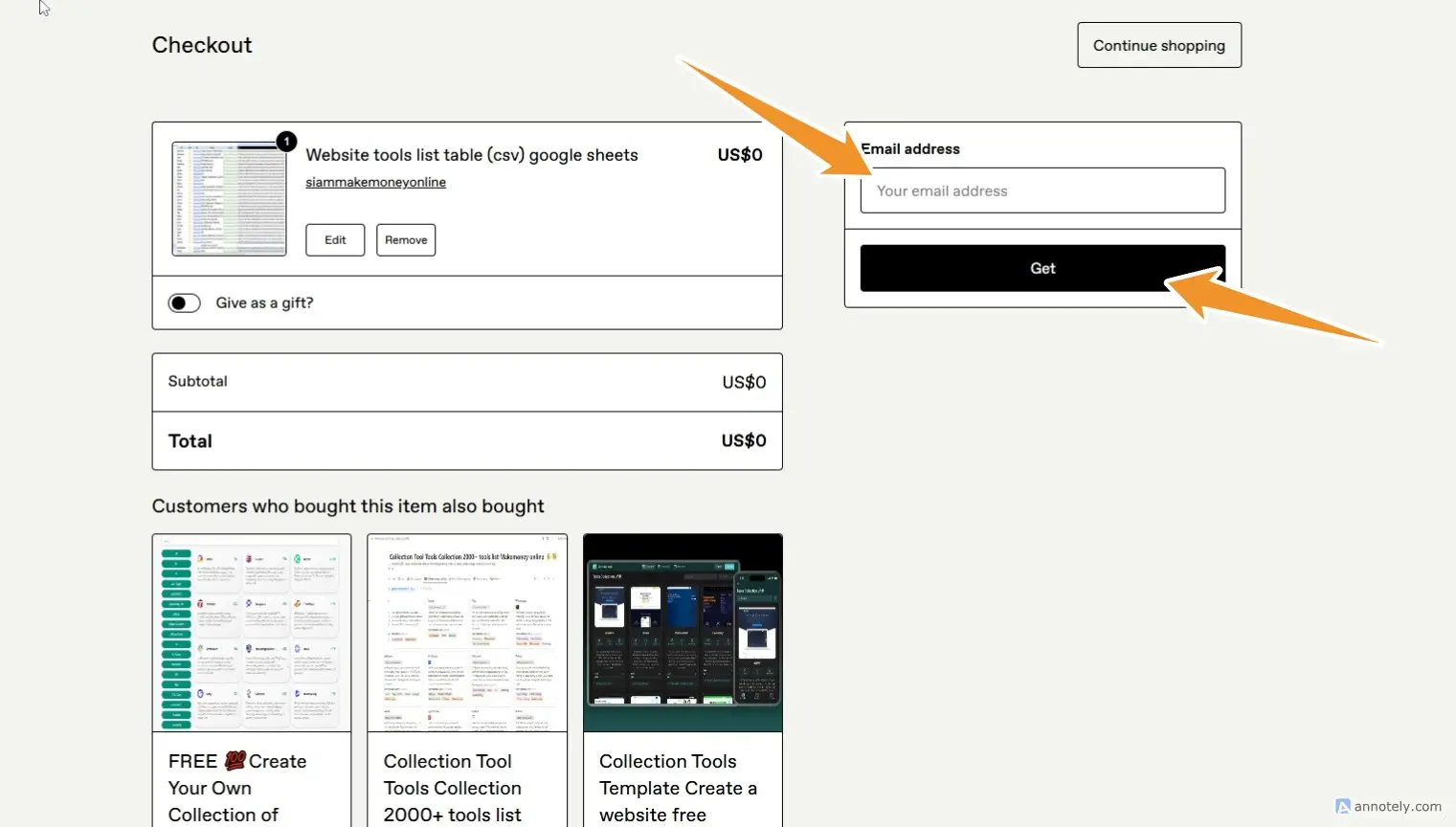Click the 'Give as a gift?' label
This screenshot has height=827, width=1456.
coord(264,303)
